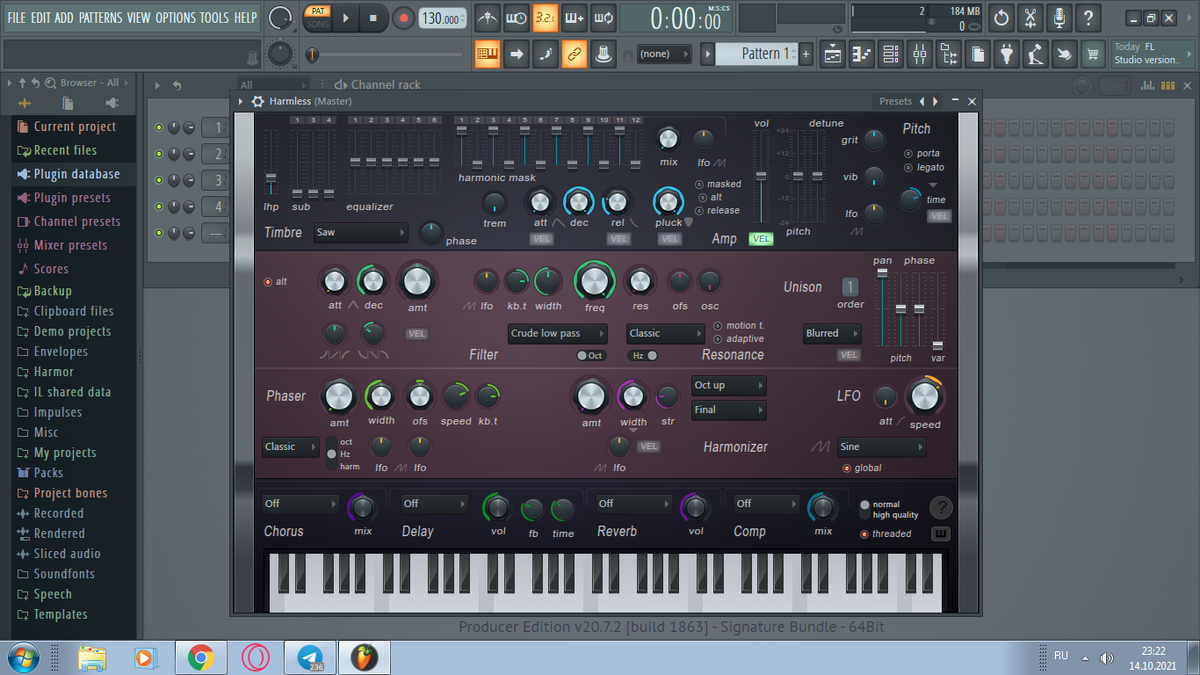Open the TOOLS menu
The image size is (1200, 675).
pos(214,17)
